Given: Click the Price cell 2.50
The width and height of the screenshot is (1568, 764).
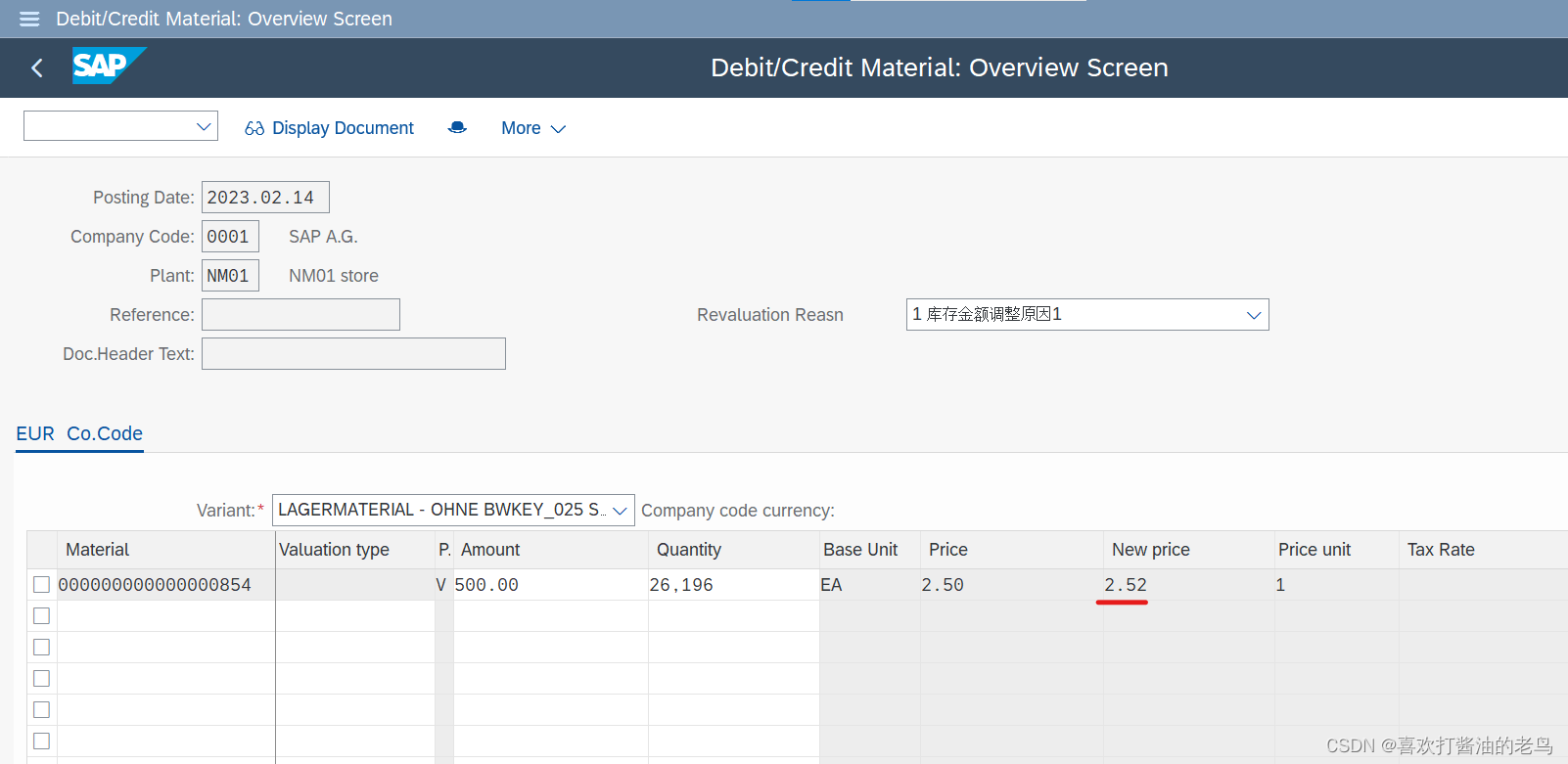Looking at the screenshot, I should click(1011, 584).
